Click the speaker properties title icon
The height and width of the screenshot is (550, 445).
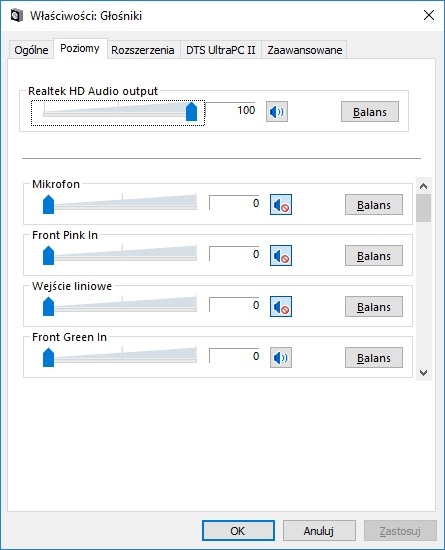coord(16,15)
